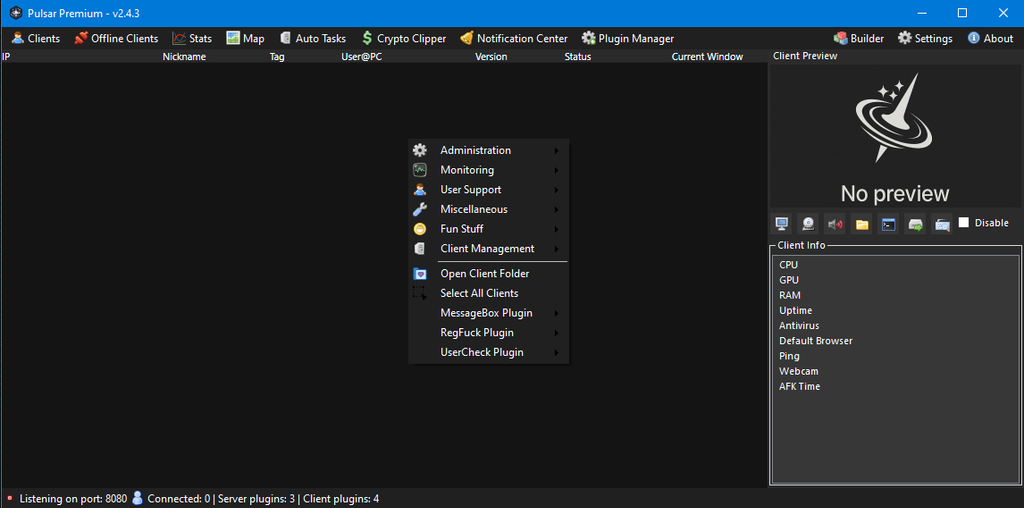Open the Clients tab in the toolbar

pos(36,39)
